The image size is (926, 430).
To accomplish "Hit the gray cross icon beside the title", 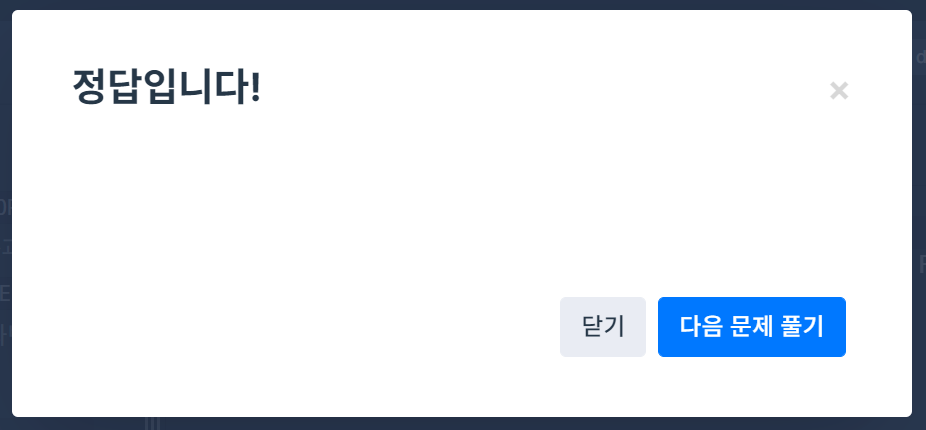I will tap(839, 91).
